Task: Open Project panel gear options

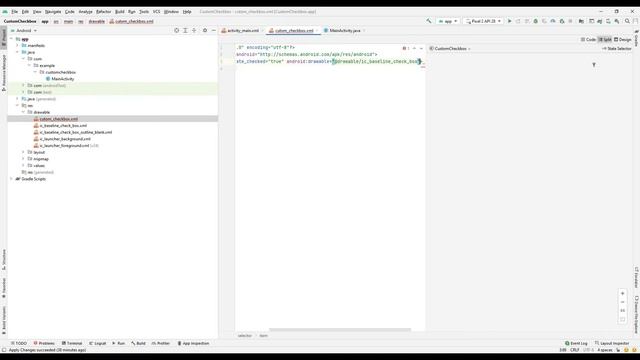Action: (x=205, y=31)
